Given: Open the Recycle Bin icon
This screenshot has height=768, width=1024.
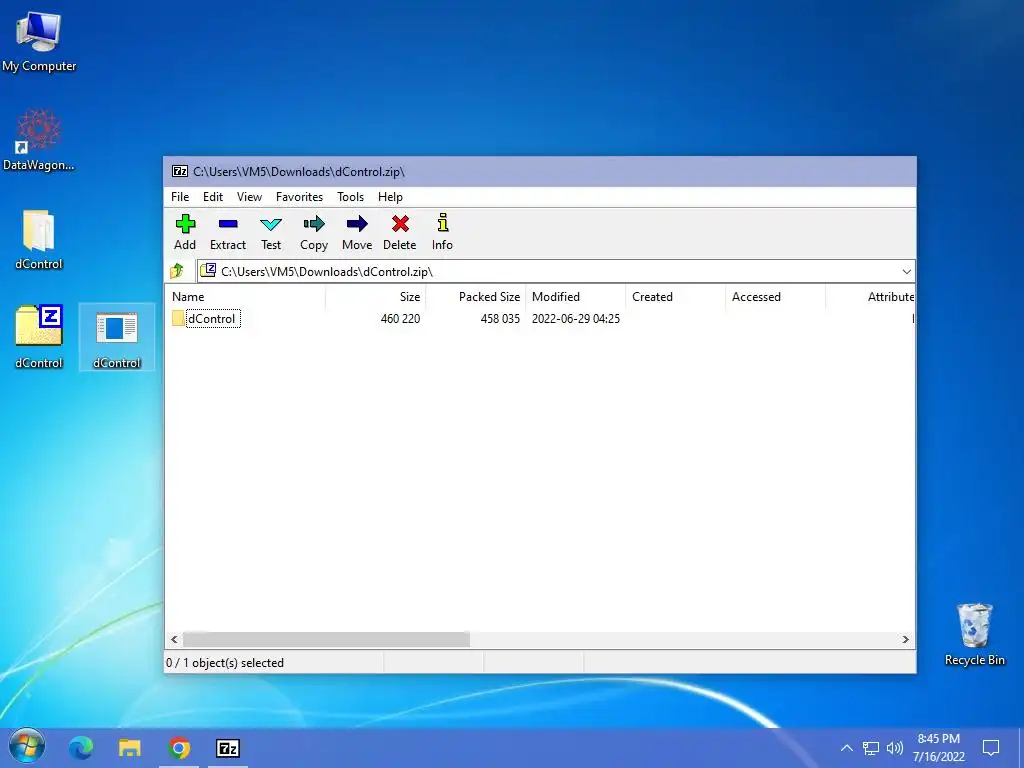Looking at the screenshot, I should [x=974, y=634].
